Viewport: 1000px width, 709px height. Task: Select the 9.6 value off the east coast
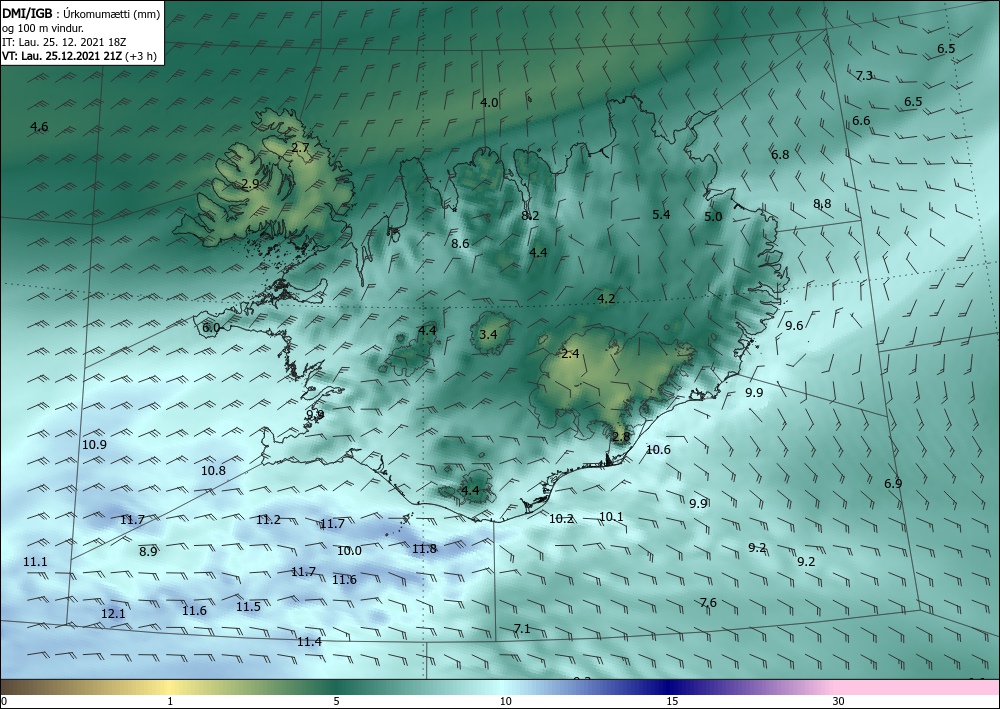pos(794,326)
